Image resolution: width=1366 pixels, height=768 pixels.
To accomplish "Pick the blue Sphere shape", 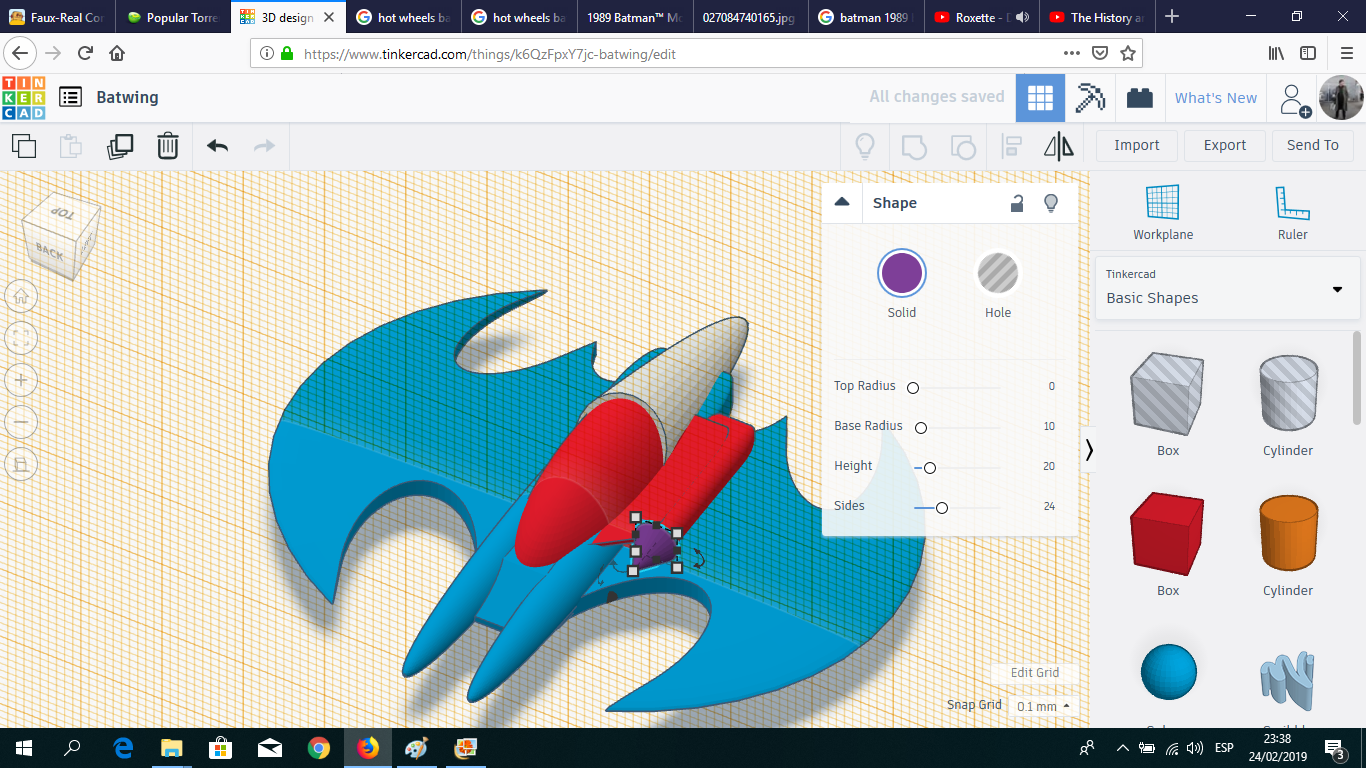I will coord(1168,672).
